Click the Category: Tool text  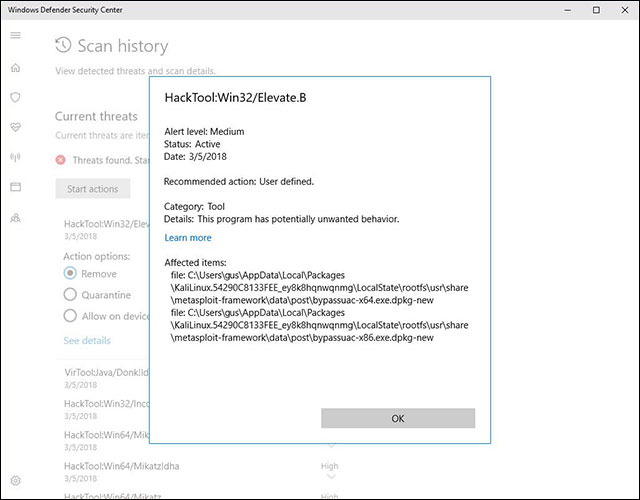click(x=194, y=207)
